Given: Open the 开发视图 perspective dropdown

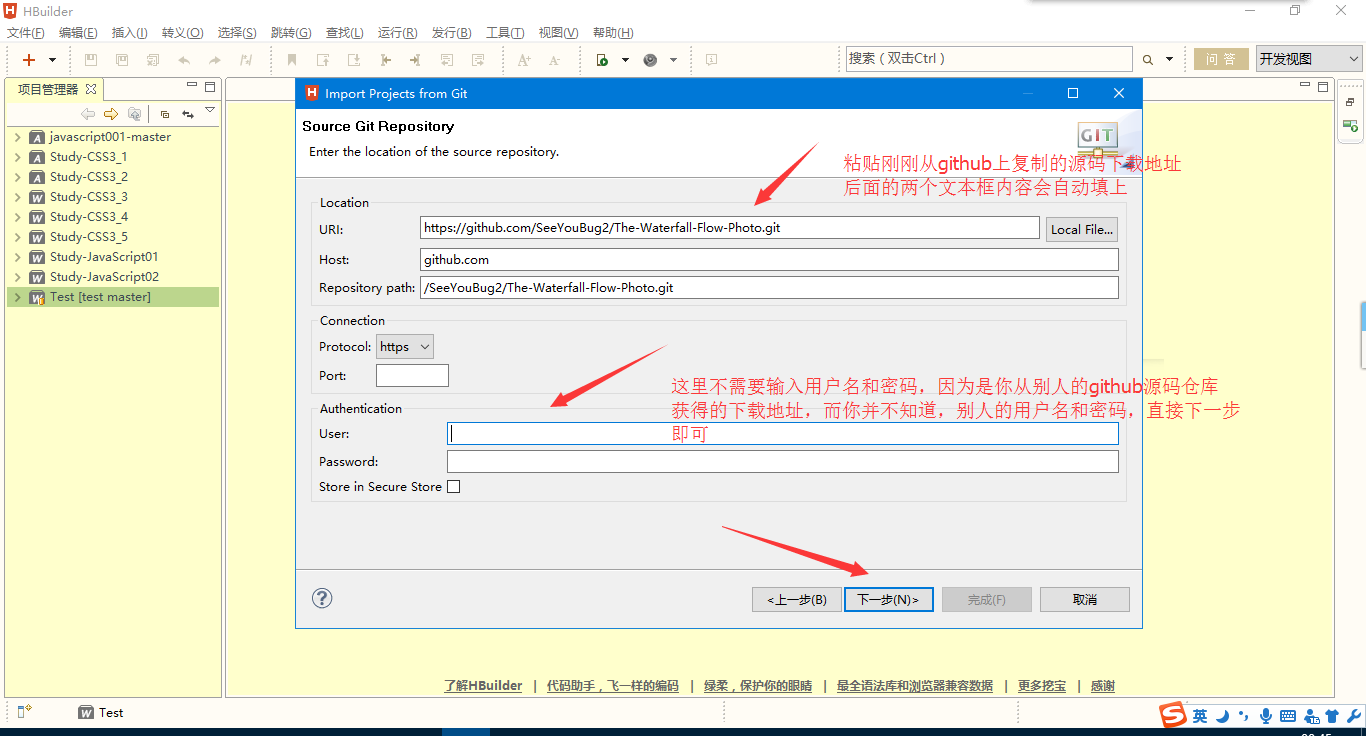Looking at the screenshot, I should pos(1308,59).
